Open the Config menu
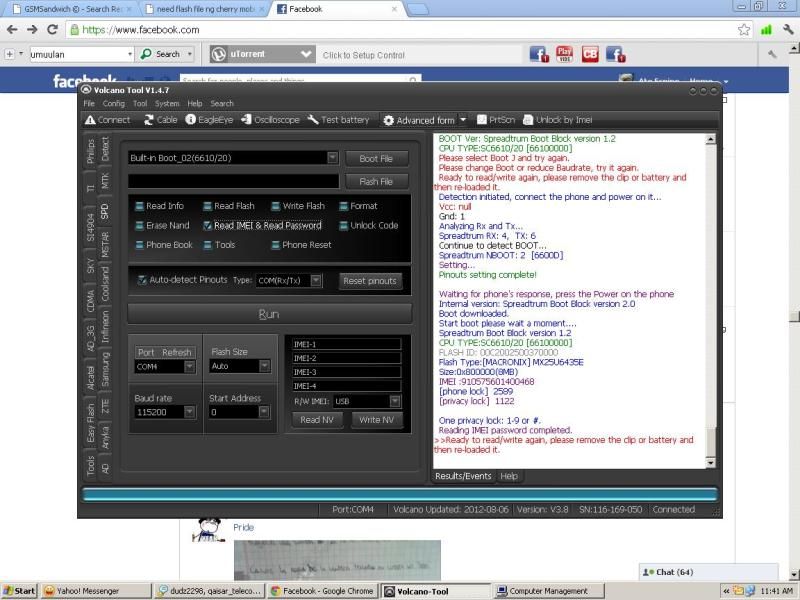This screenshot has height=600, width=800. [x=113, y=103]
